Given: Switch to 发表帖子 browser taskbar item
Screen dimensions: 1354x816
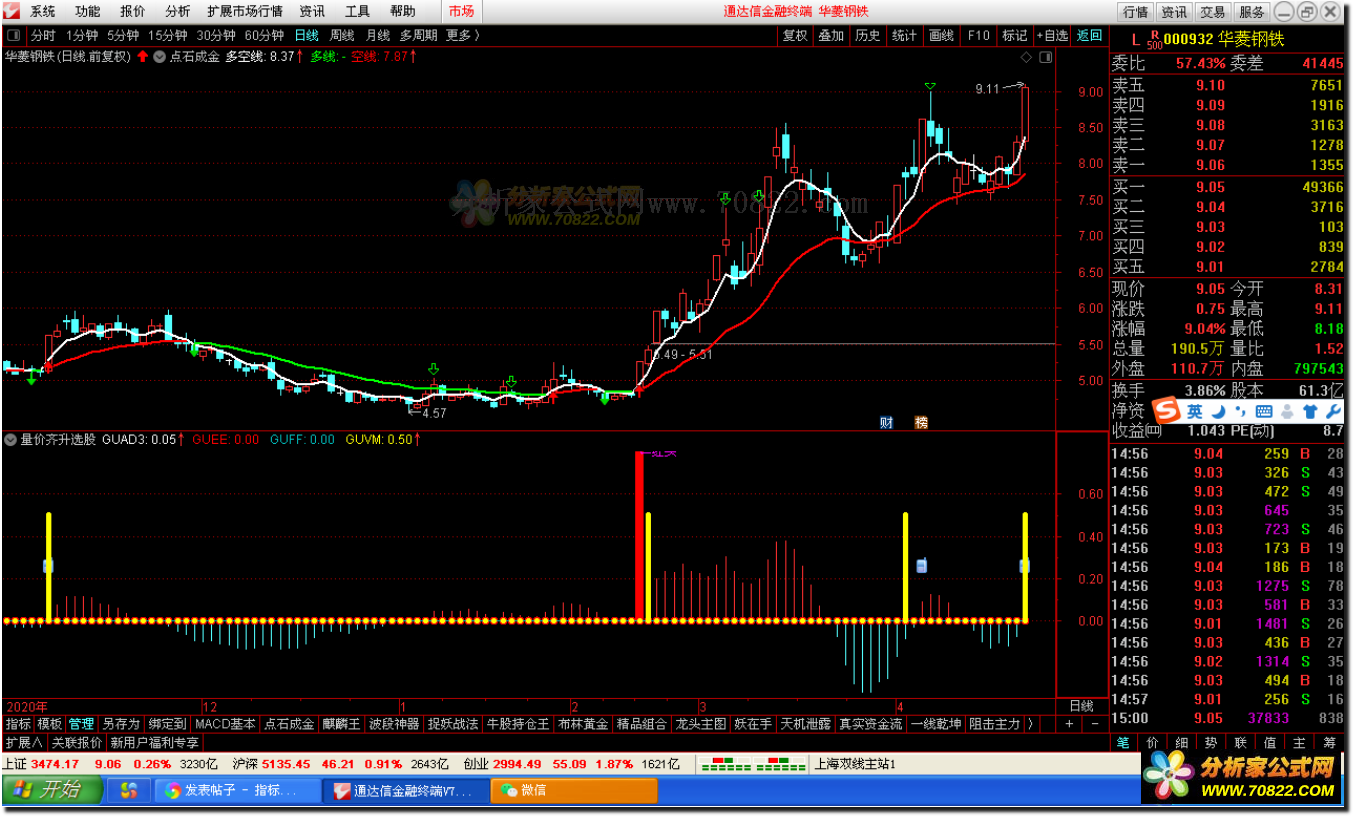Looking at the screenshot, I should (x=238, y=790).
